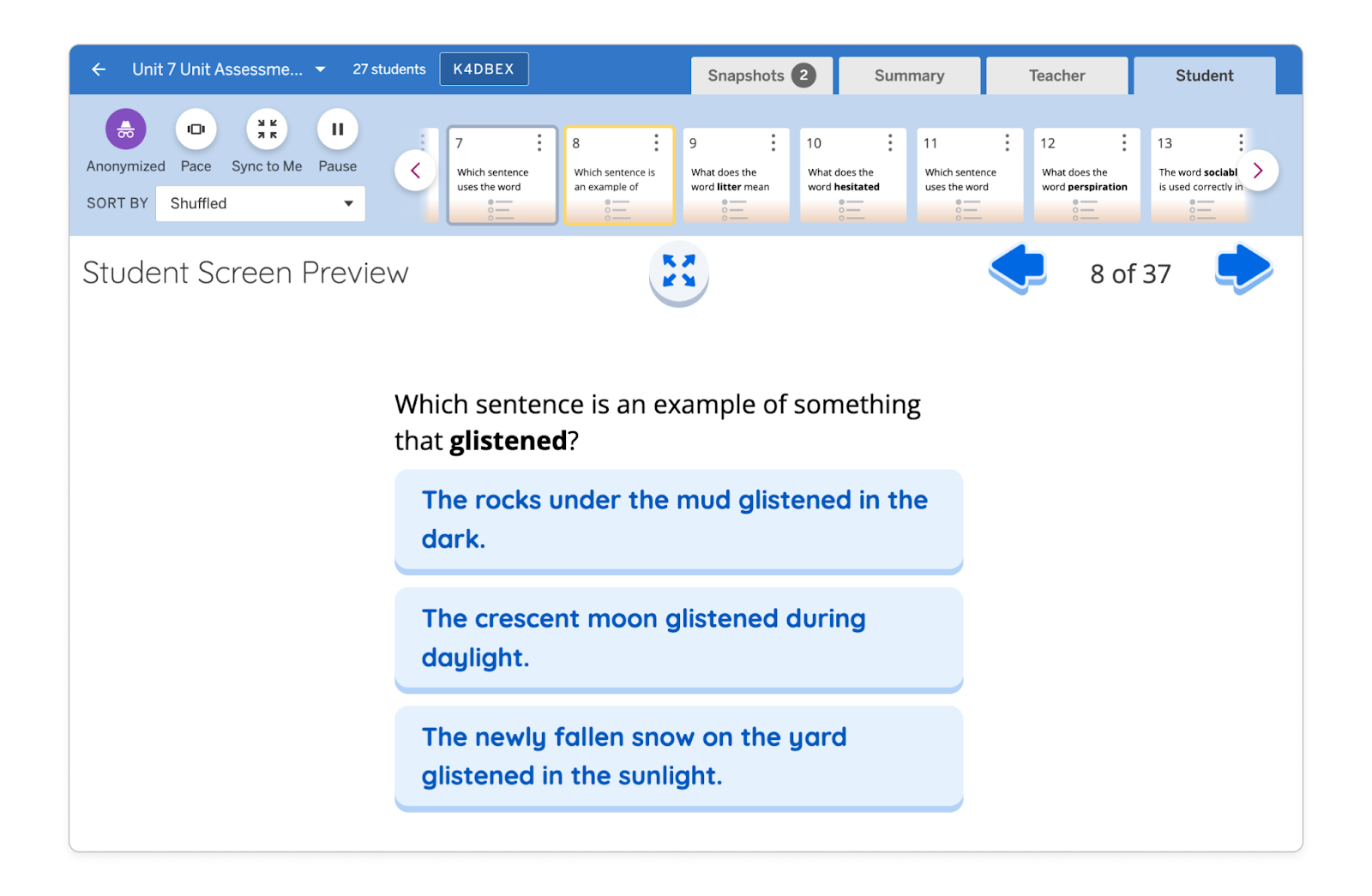Image resolution: width=1372 pixels, height=896 pixels.
Task: Choose answer about newly fallen snow
Action: [x=678, y=756]
